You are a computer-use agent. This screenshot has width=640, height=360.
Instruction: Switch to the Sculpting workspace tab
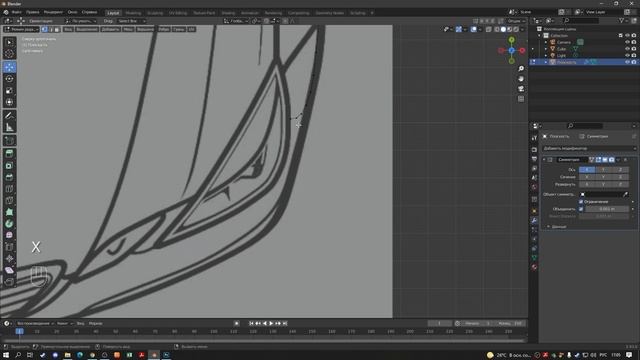click(x=155, y=13)
